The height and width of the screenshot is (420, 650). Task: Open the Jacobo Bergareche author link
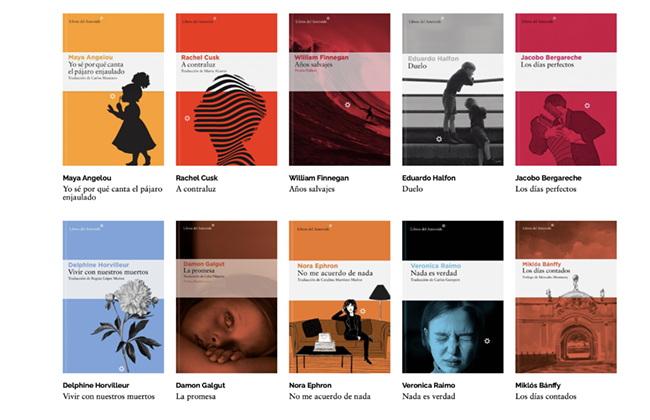[x=548, y=178]
